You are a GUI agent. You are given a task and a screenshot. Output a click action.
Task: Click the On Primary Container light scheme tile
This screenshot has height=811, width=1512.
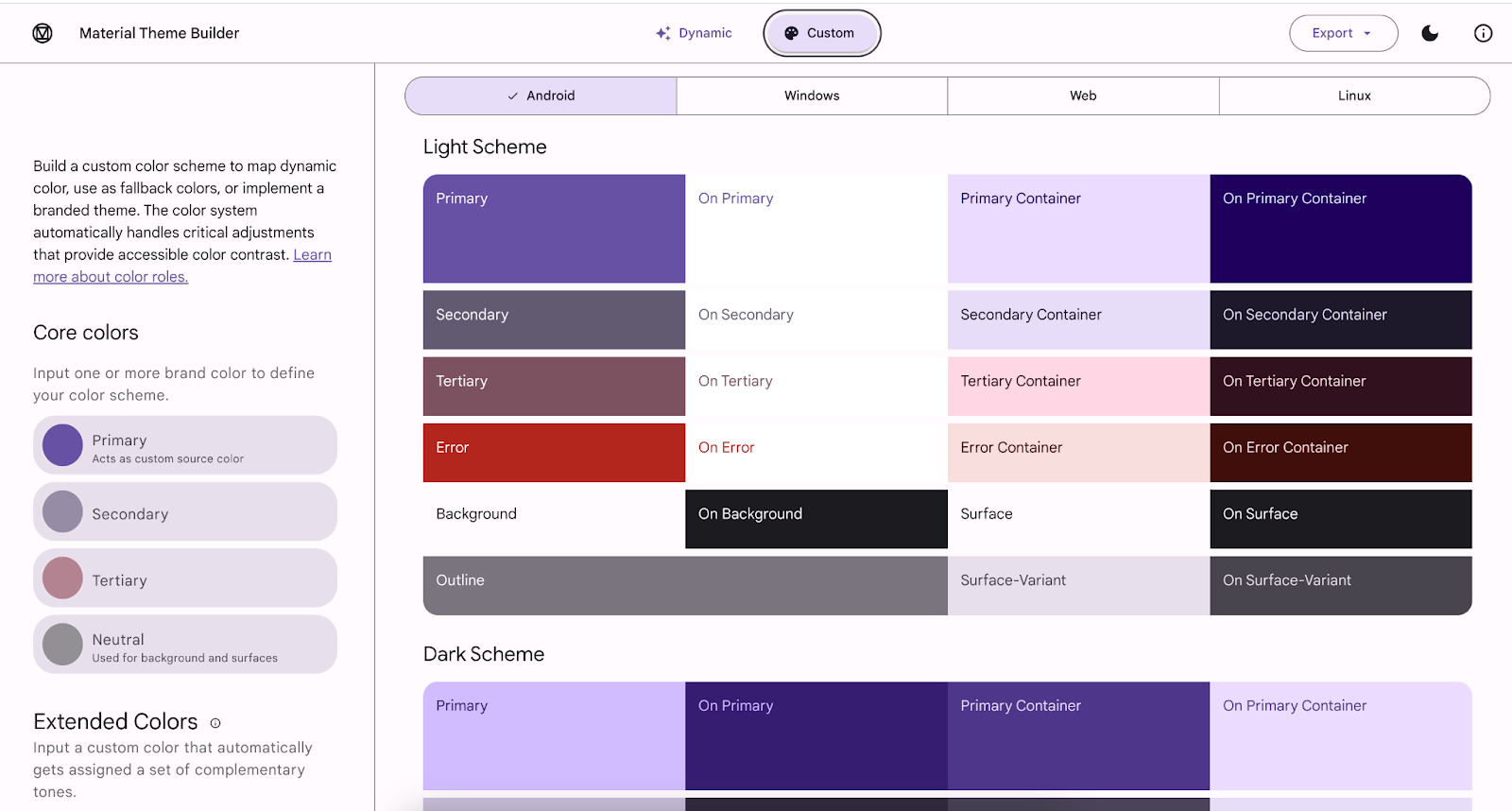[x=1340, y=229]
